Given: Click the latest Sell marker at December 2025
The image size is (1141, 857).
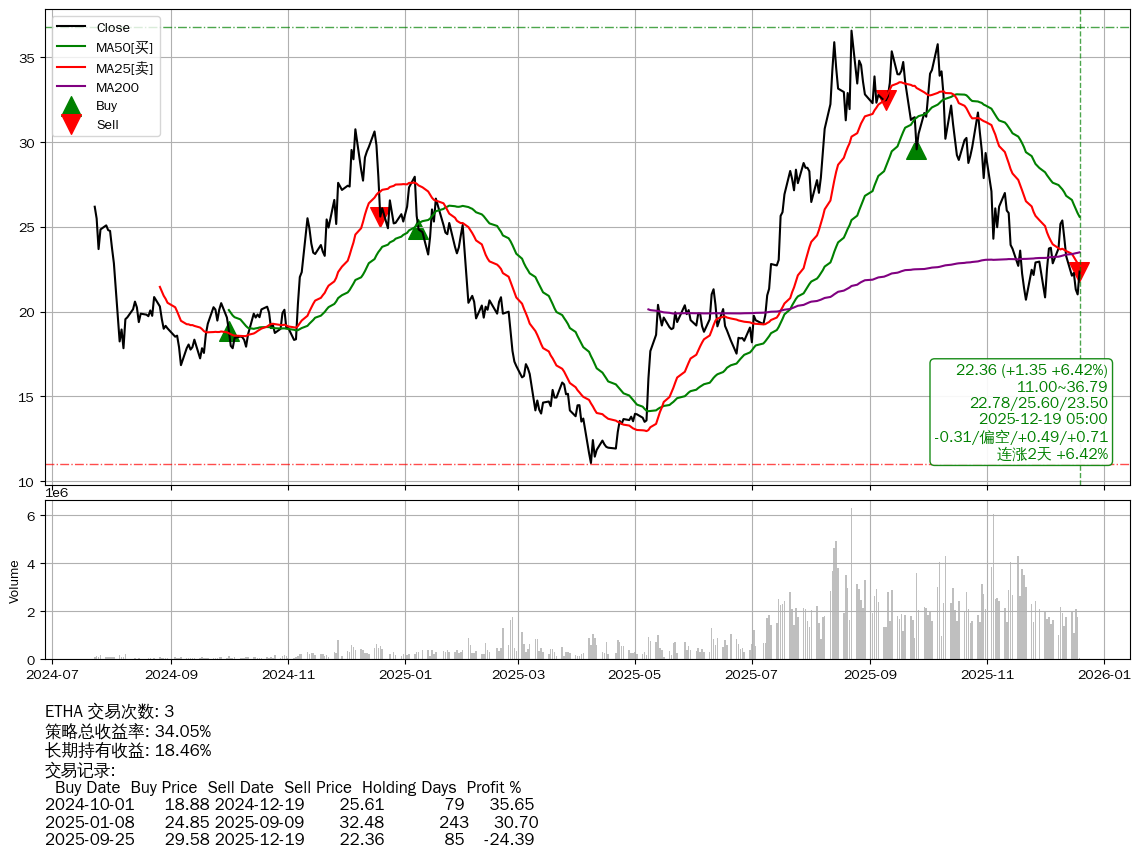Looking at the screenshot, I should tap(1079, 271).
